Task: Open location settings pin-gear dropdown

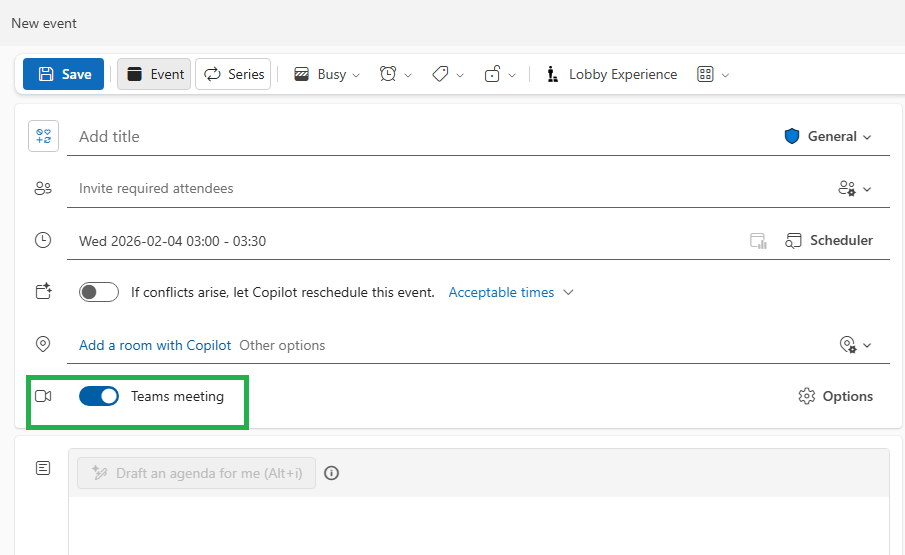Action: point(855,345)
